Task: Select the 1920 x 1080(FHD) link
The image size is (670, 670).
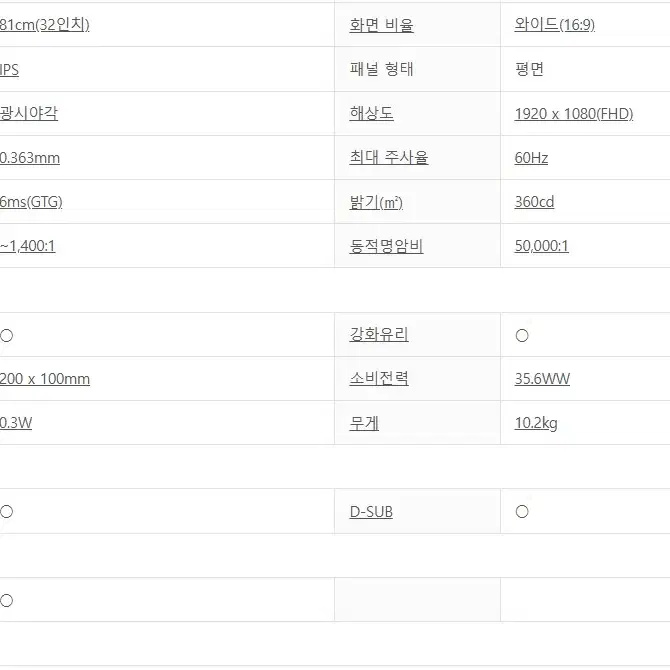Action: click(x=573, y=114)
